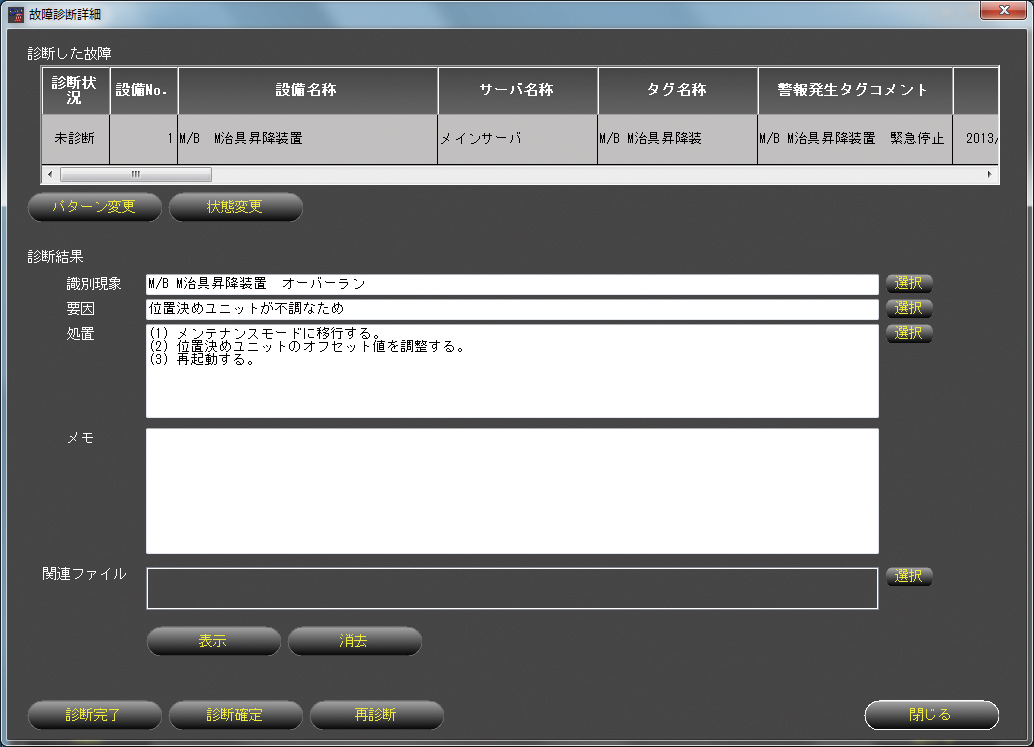Select the タグ名称 cell M/B M治具昇降装
This screenshot has width=1034, height=747.
click(x=677, y=139)
